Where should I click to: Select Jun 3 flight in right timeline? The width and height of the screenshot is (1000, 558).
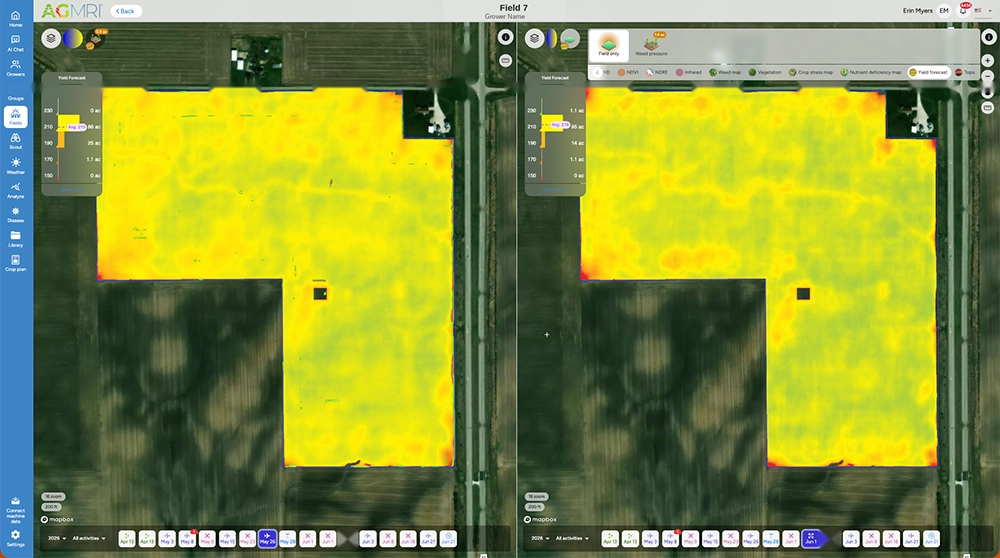[851, 538]
